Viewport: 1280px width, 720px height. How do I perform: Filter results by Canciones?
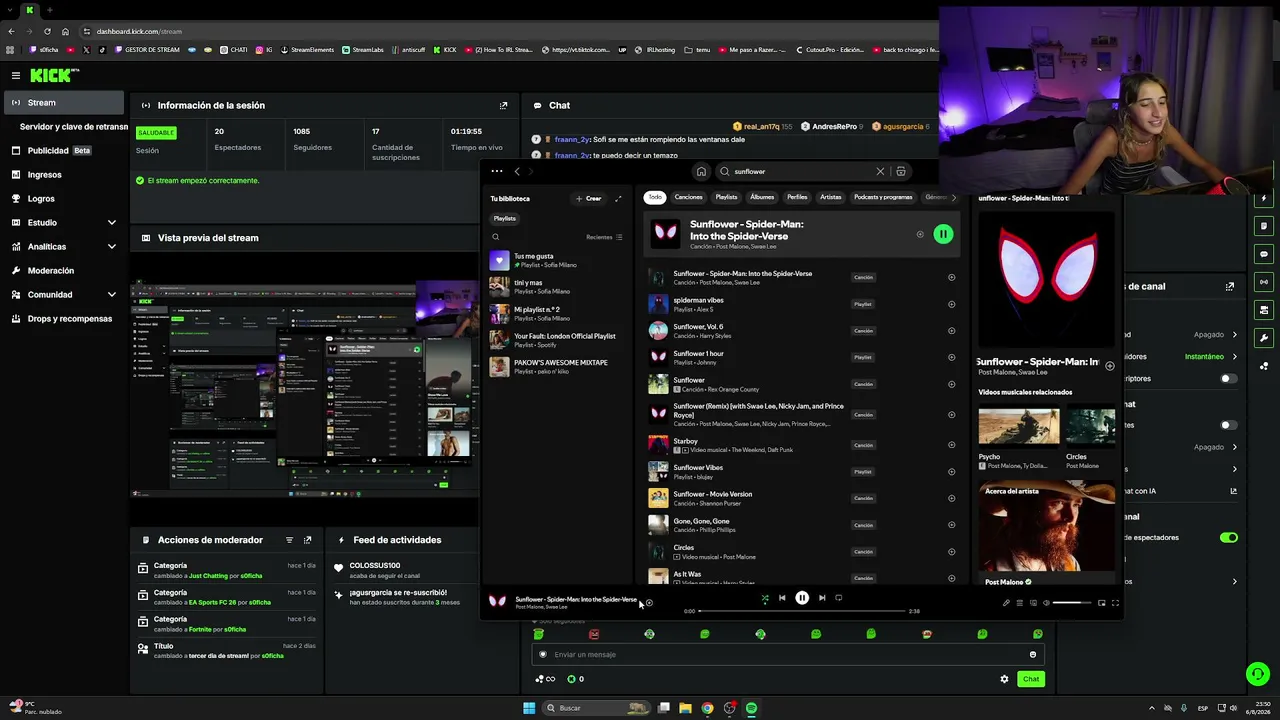click(688, 197)
